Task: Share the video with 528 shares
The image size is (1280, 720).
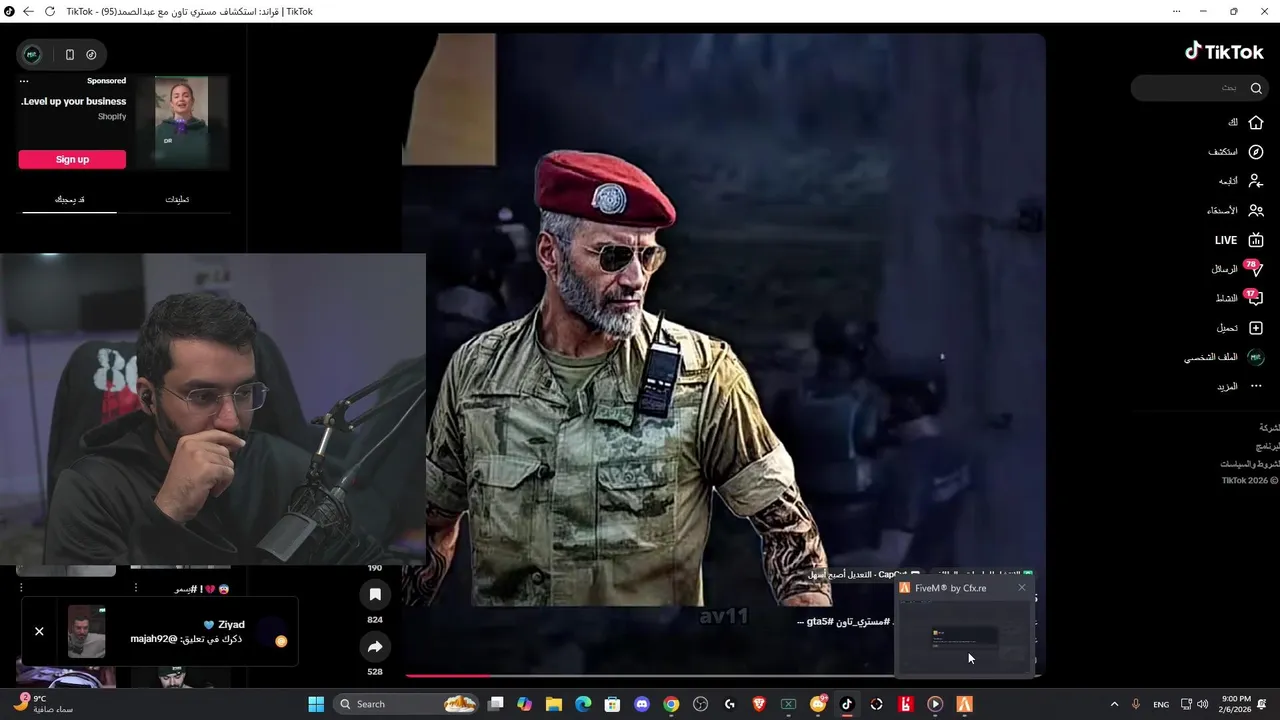Action: click(x=375, y=647)
